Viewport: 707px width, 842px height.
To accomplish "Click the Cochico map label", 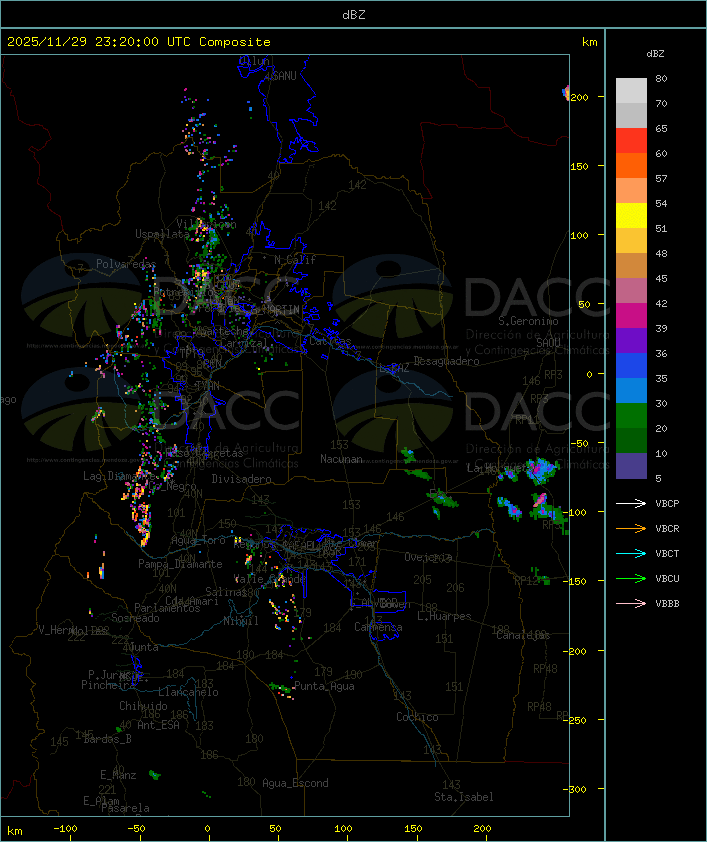I will [417, 717].
